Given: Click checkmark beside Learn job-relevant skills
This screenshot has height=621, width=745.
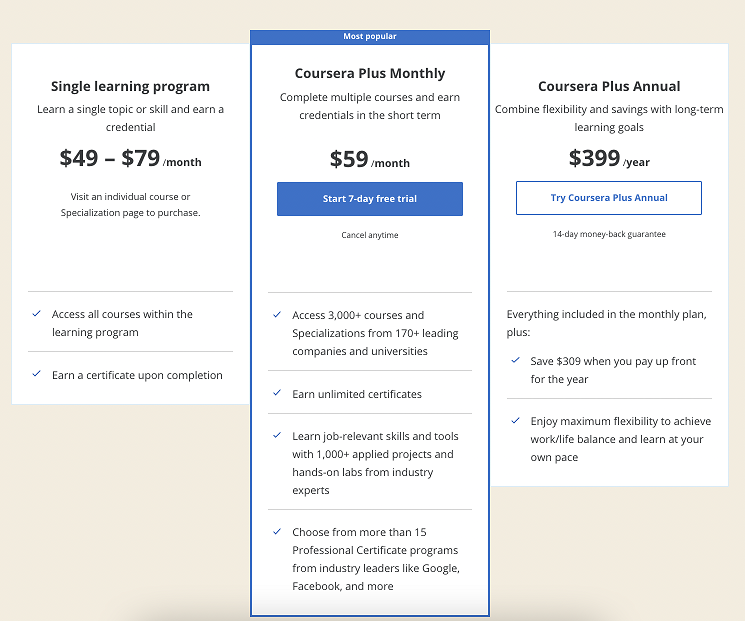Looking at the screenshot, I should [x=277, y=435].
